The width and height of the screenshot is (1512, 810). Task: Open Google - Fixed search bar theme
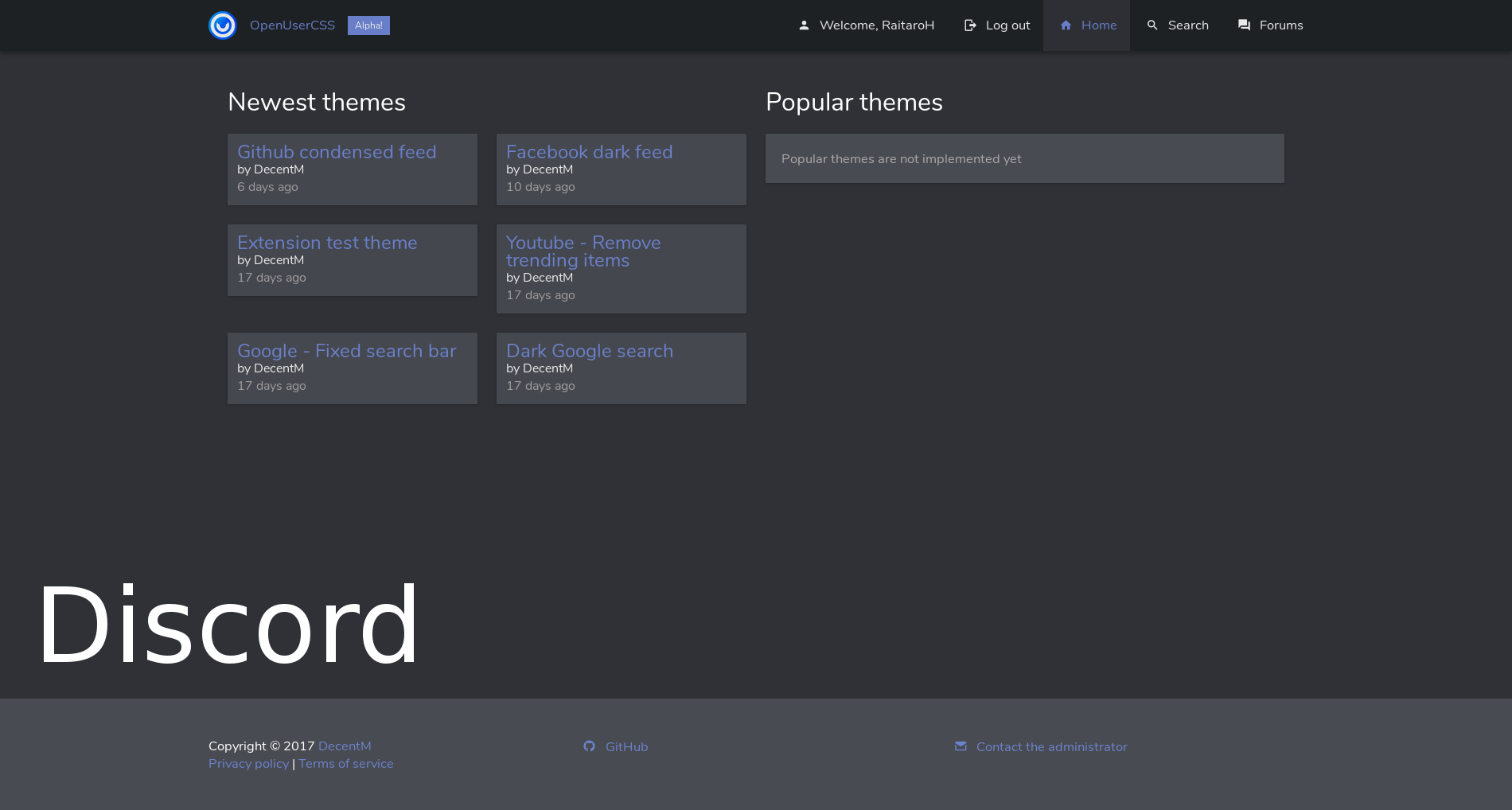coord(347,351)
